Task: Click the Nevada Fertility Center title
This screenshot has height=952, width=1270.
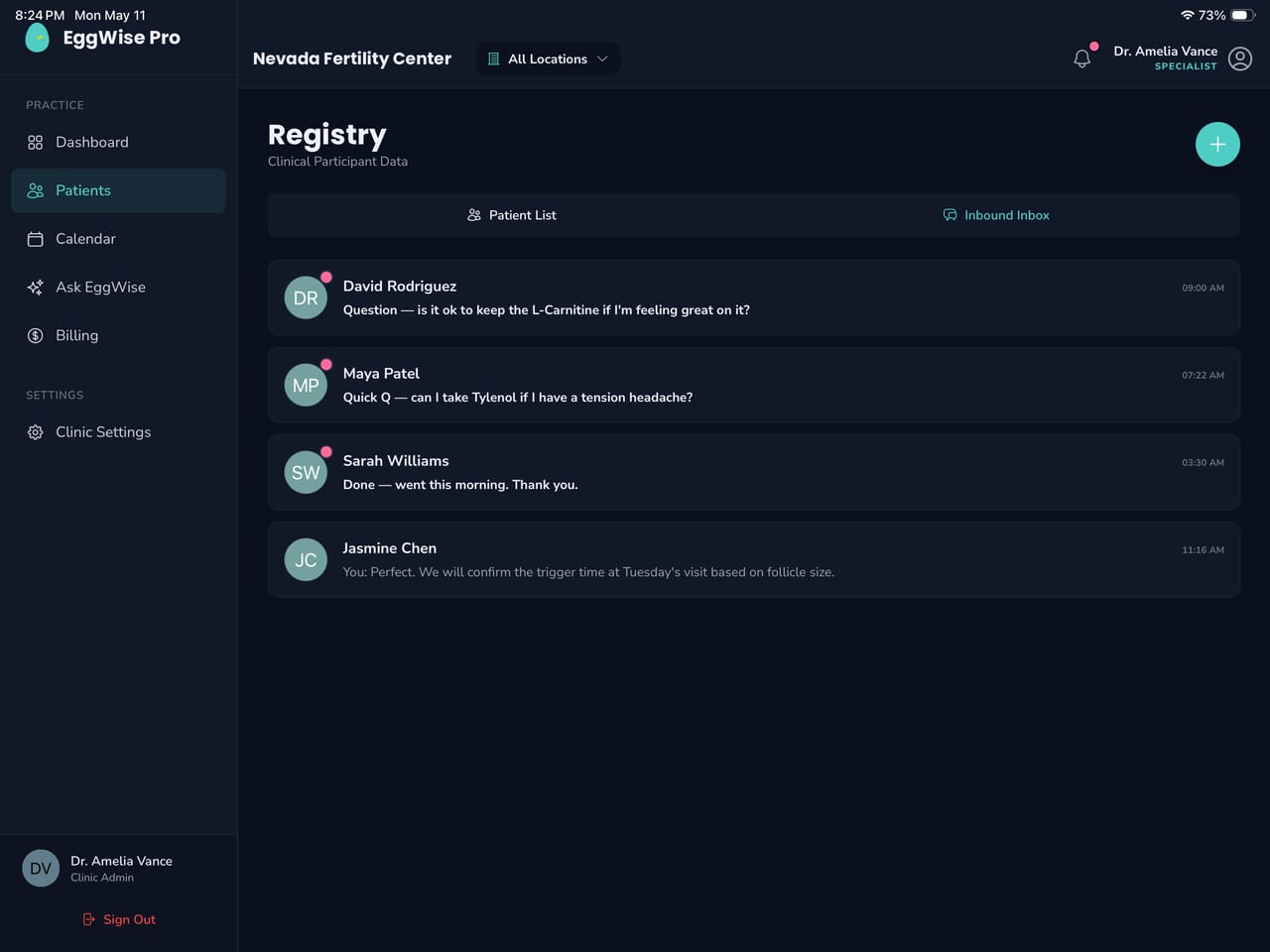Action: pos(352,59)
